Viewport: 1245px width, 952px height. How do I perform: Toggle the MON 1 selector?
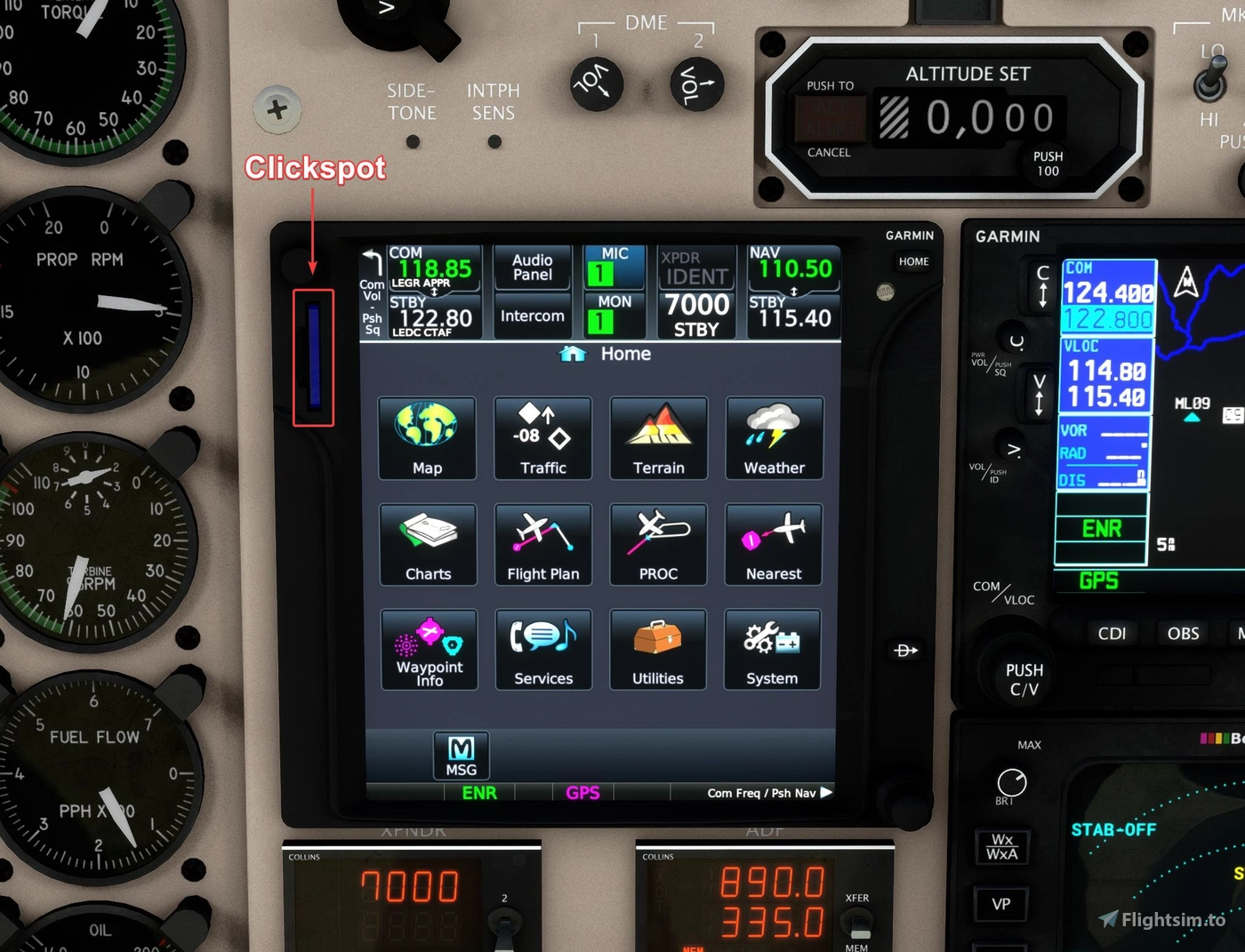click(x=613, y=314)
